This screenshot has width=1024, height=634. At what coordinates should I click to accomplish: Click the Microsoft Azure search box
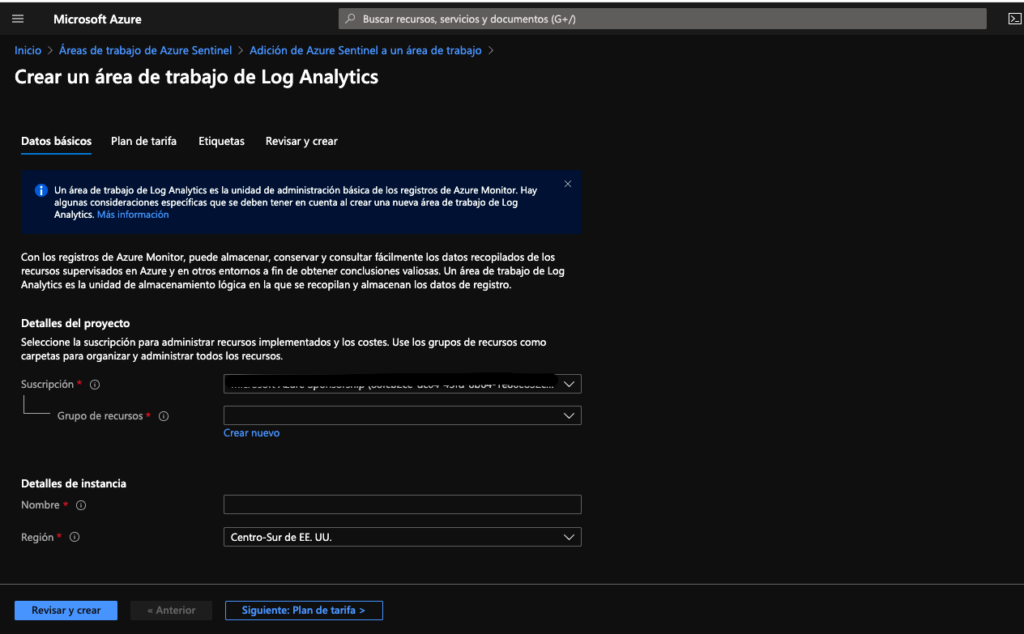point(662,19)
